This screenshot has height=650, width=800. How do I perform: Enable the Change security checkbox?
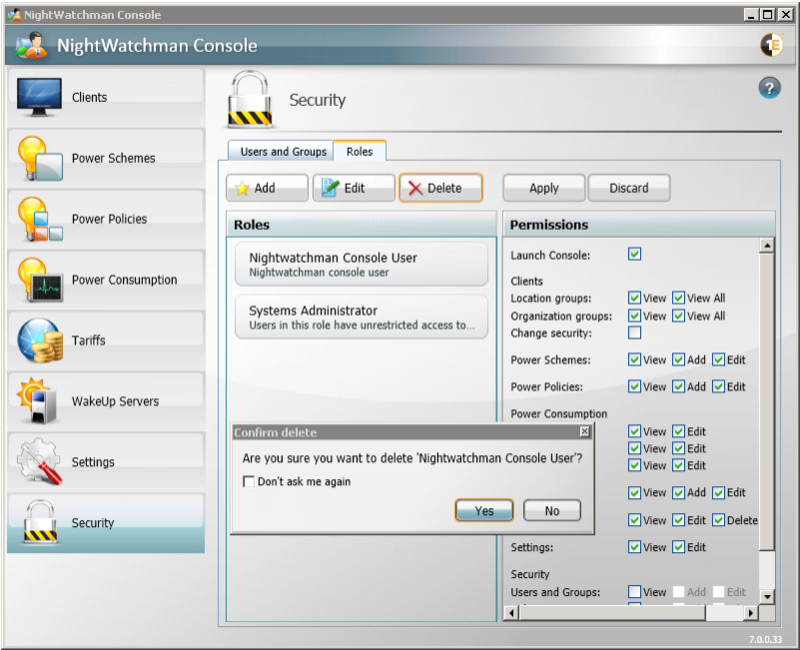[635, 333]
